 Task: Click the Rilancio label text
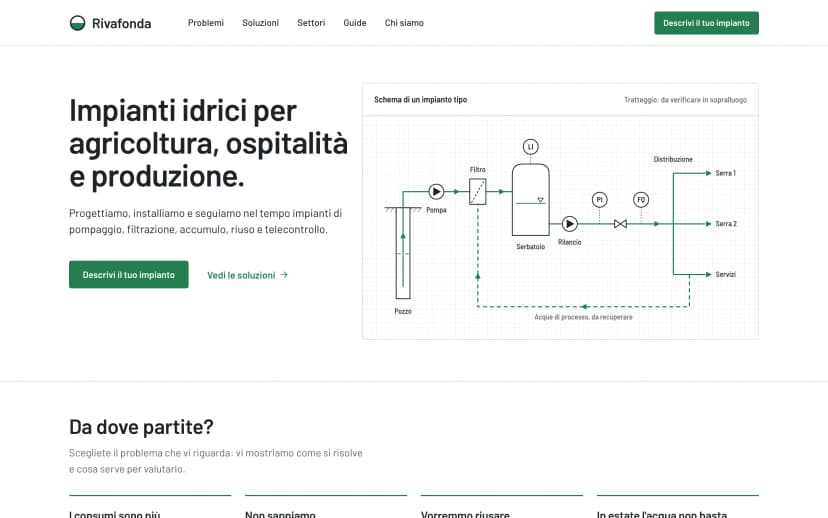pyautogui.click(x=569, y=242)
